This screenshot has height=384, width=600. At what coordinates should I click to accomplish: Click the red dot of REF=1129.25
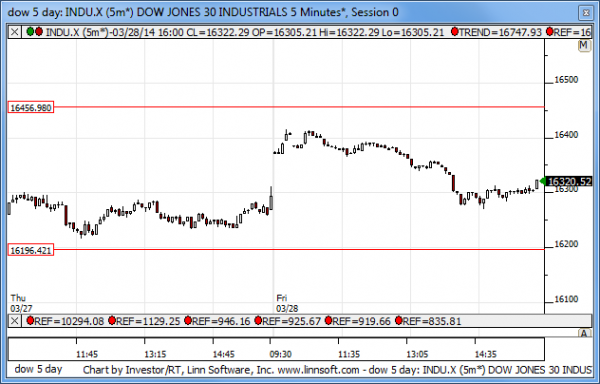click(112, 321)
